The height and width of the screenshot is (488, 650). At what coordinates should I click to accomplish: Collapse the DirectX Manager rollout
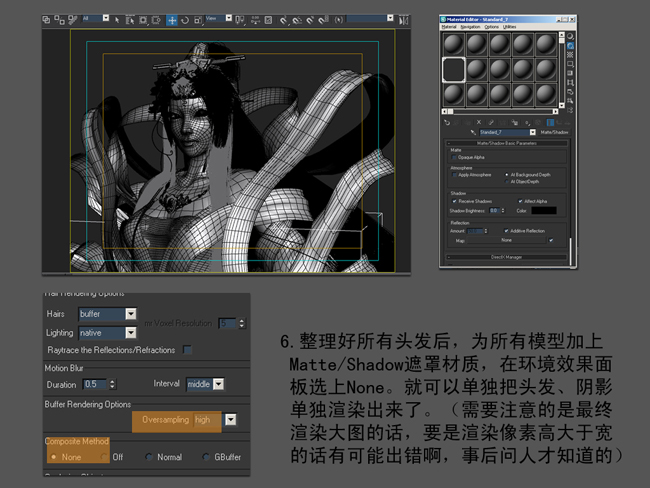point(507,257)
